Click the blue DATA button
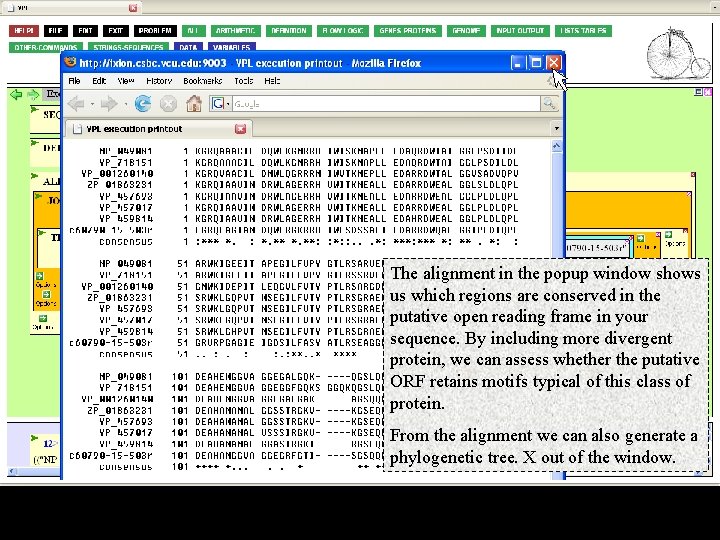Screen dimensions: 720x540 (x=188, y=47)
